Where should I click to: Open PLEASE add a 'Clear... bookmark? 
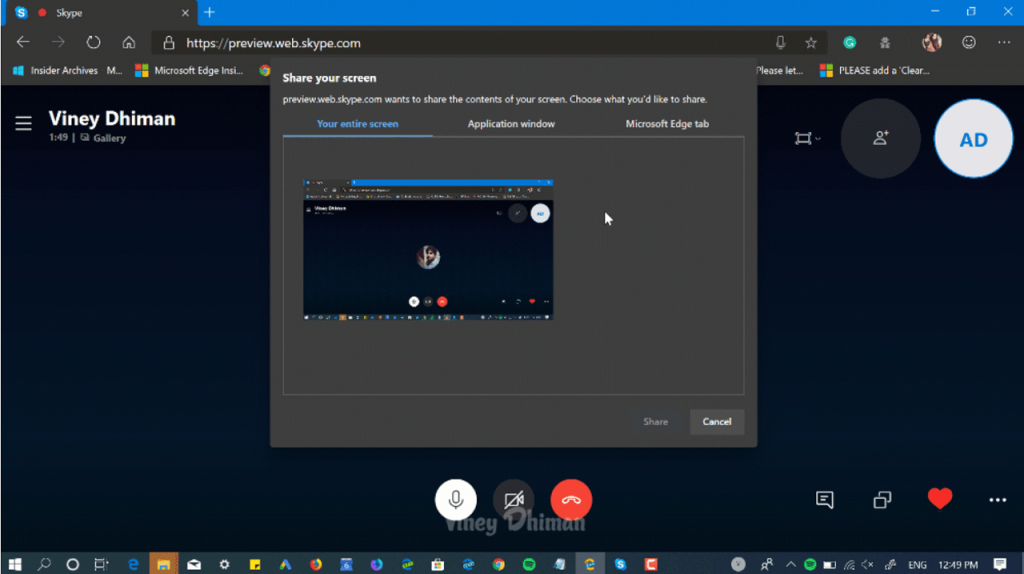pos(875,71)
